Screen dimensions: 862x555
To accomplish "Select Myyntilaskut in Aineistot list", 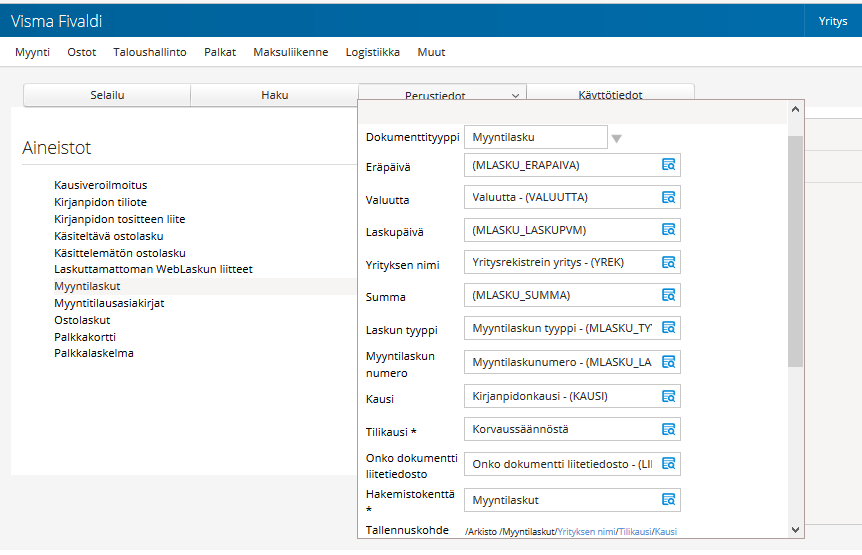I will (x=87, y=286).
